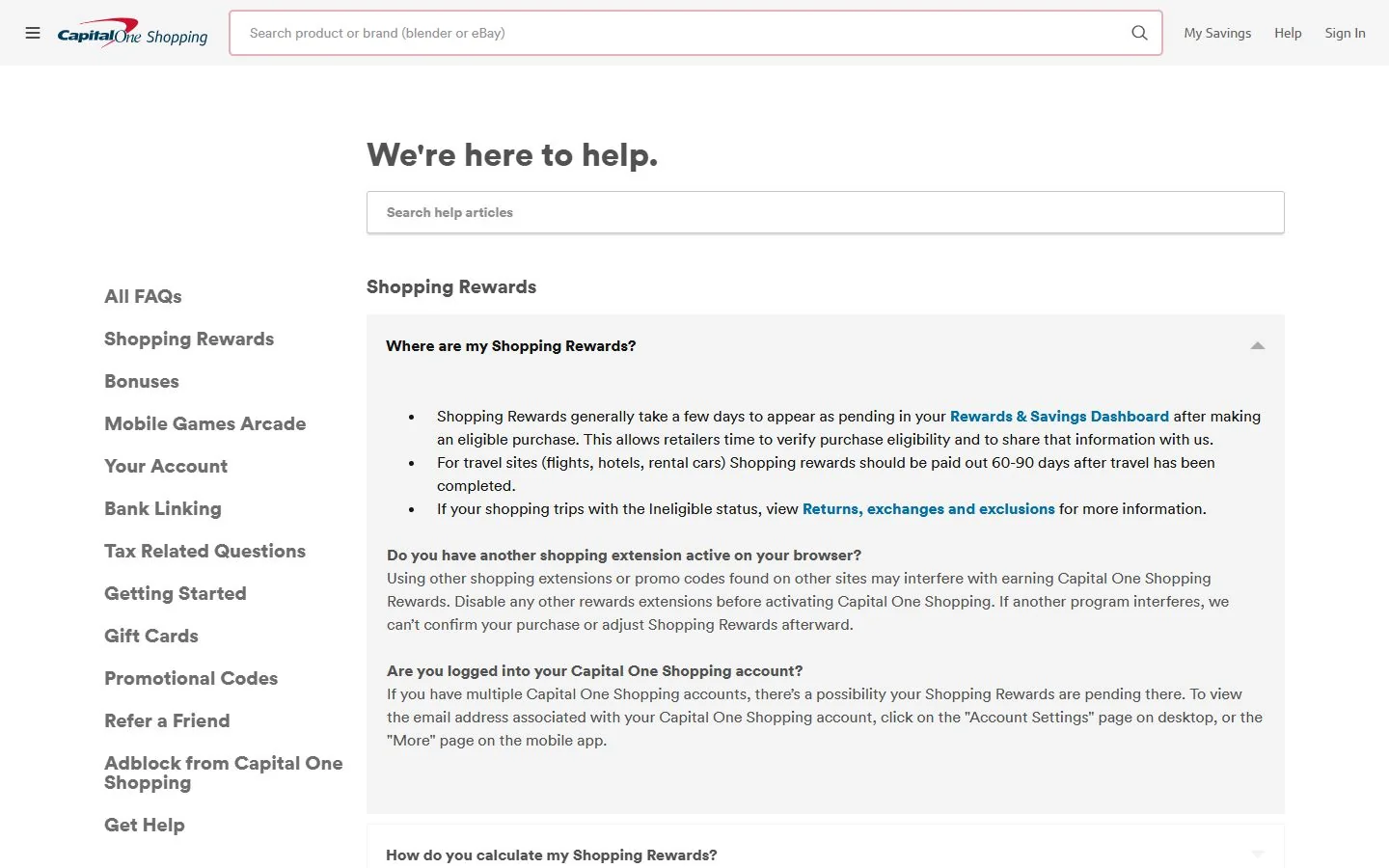Select Get Help in the sidebar
Viewport: 1389px width, 868px height.
[145, 825]
